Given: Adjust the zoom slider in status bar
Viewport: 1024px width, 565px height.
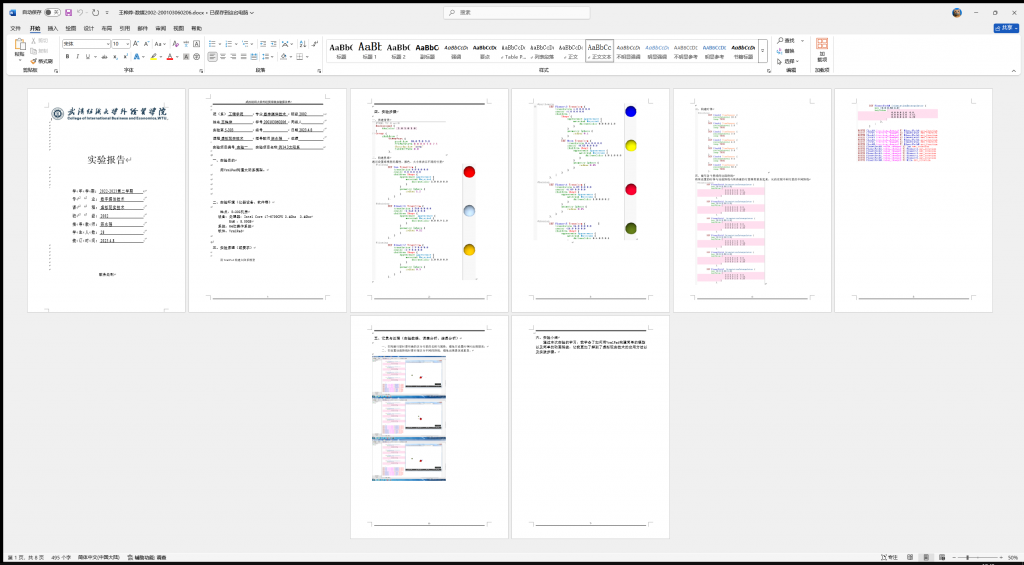Looking at the screenshot, I should pos(966,557).
